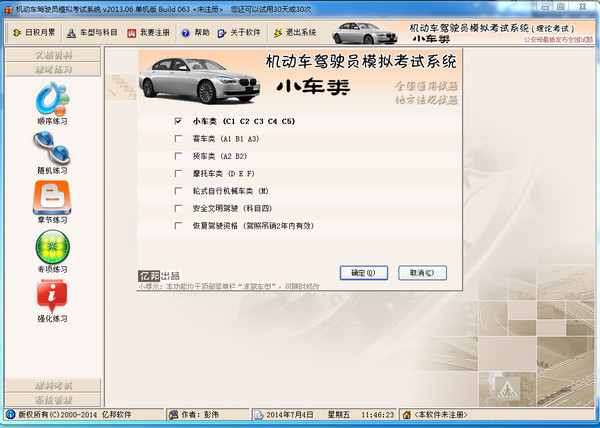Viewport: 600px width, 428px height.
Task: Click 车型与科目 toolbar button
Action: coord(100,33)
